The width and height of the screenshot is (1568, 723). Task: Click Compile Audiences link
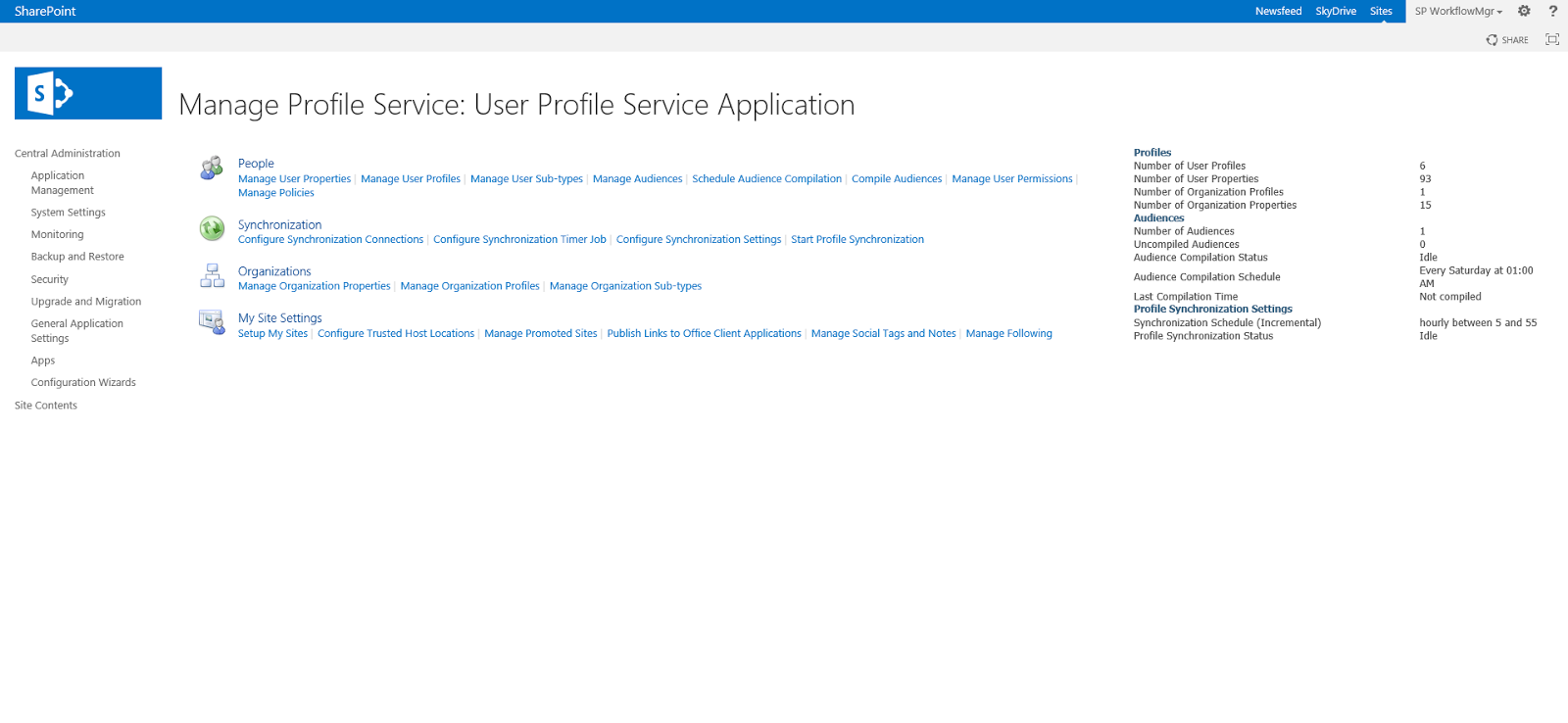(897, 179)
